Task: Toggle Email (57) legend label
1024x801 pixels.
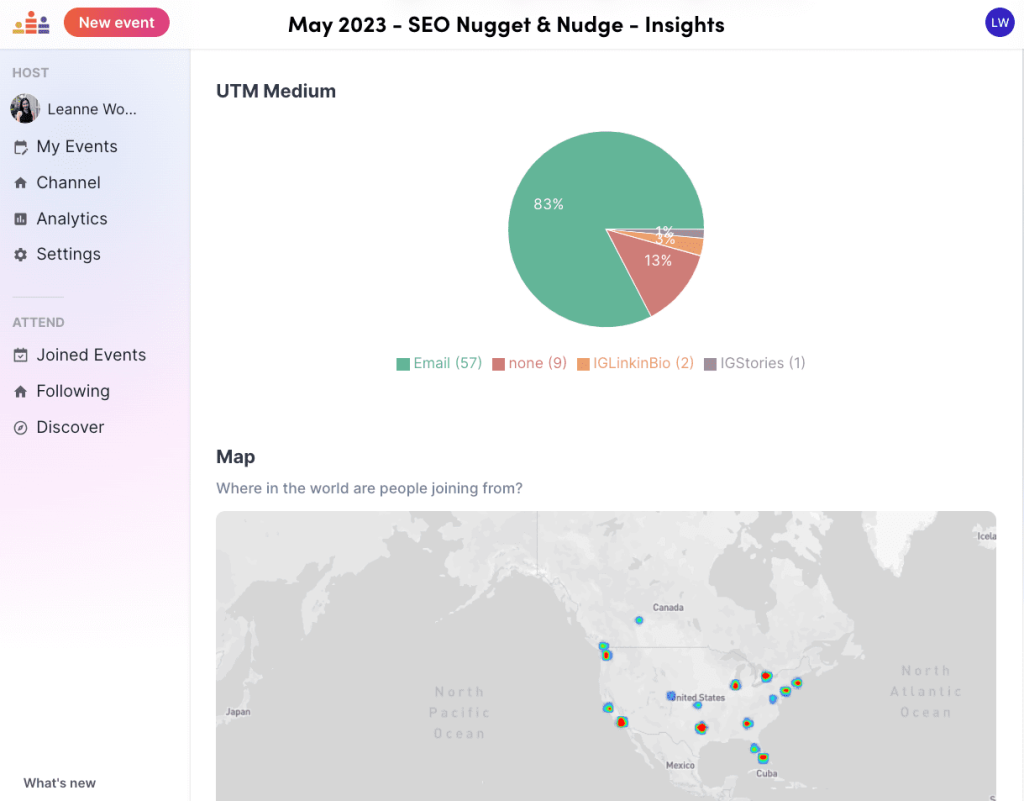Action: coord(447,364)
